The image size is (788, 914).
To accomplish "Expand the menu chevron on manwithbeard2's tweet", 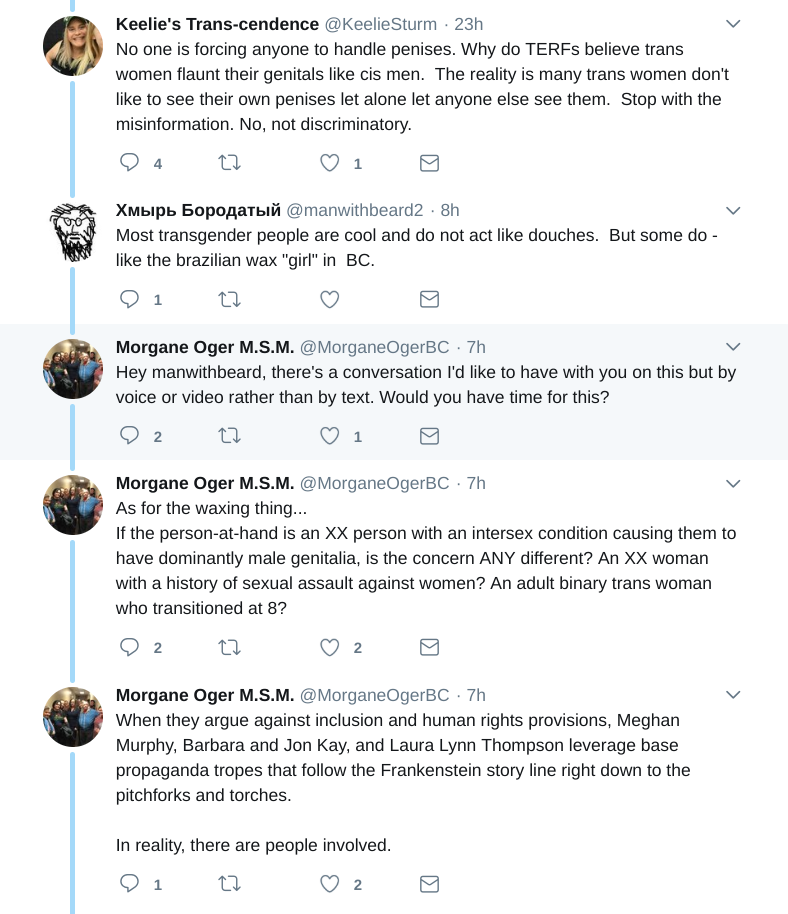I will point(733,210).
